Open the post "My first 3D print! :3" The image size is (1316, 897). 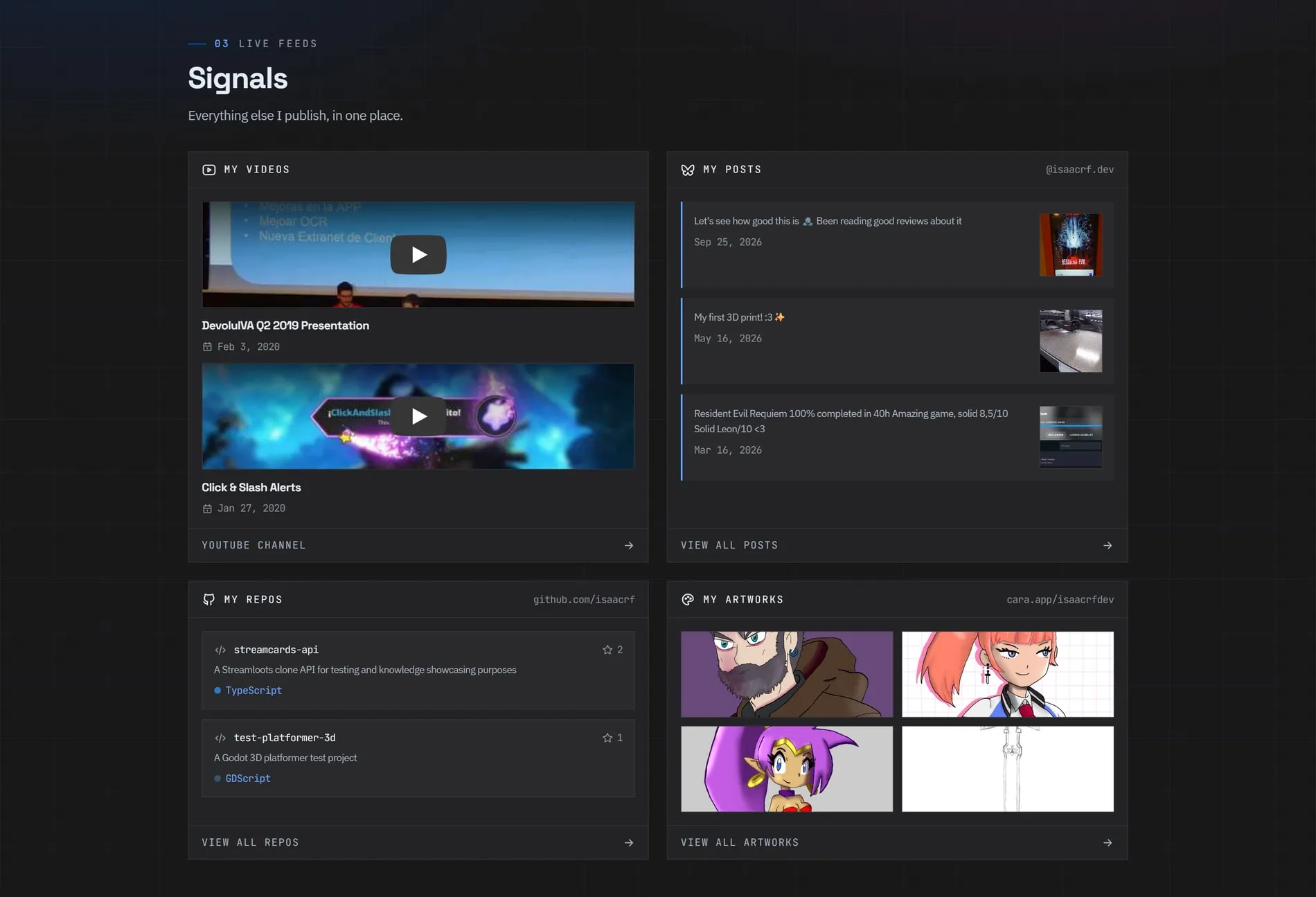pyautogui.click(x=898, y=341)
